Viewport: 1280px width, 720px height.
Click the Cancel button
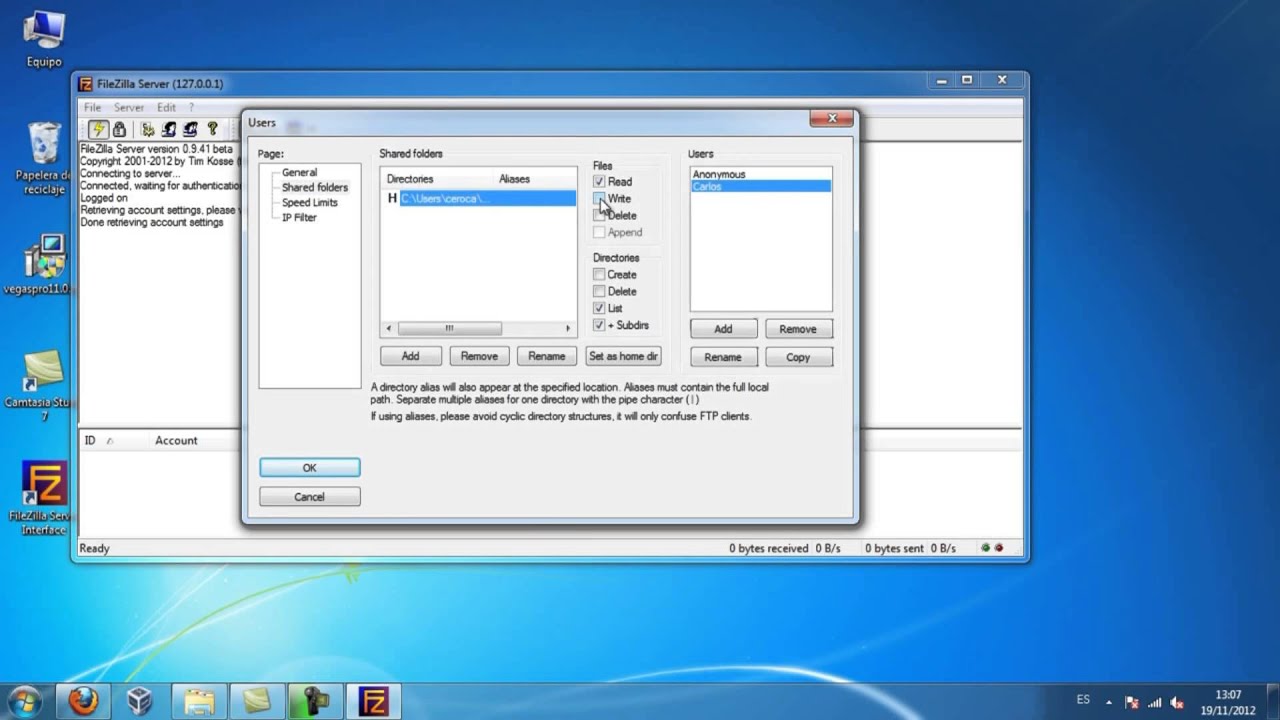[310, 497]
